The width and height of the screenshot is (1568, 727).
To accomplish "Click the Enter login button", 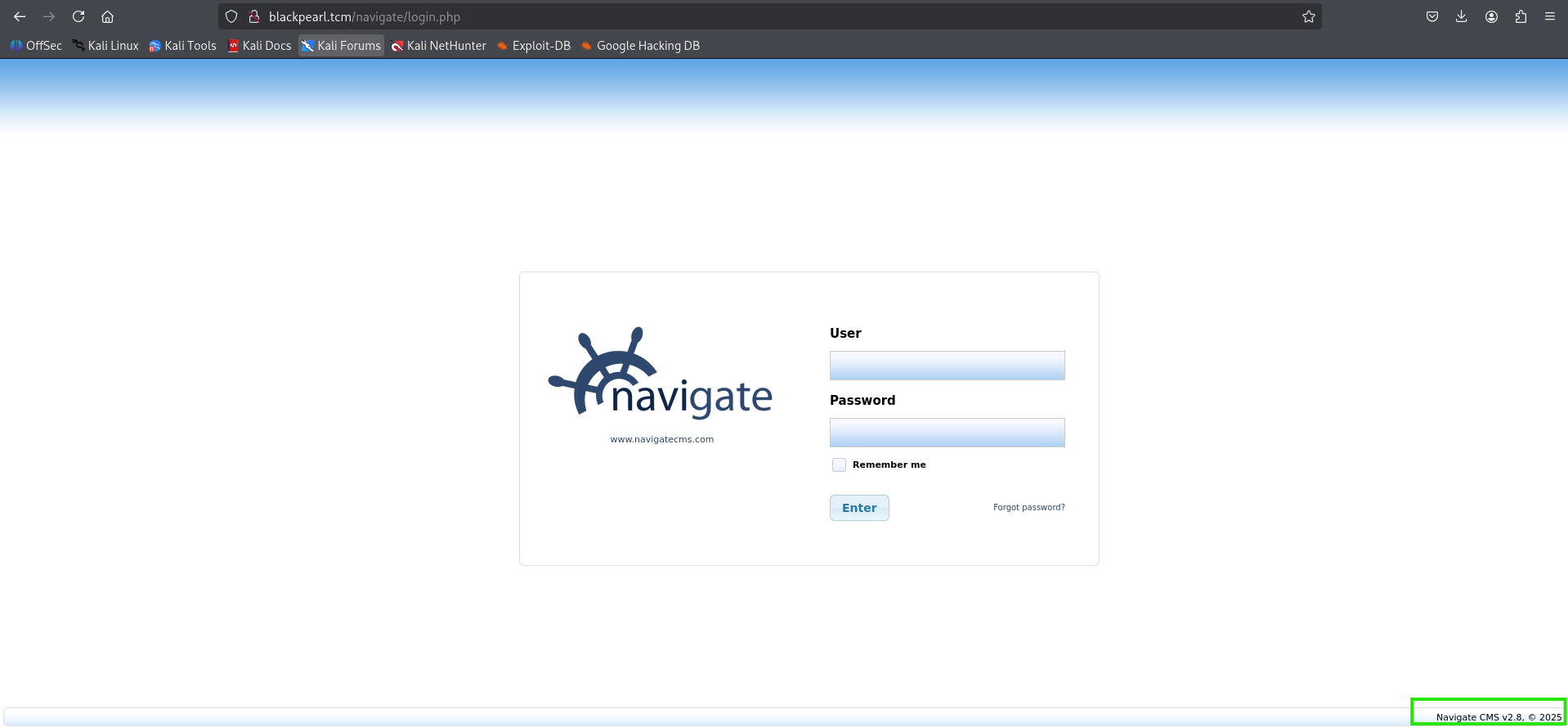I will 859,508.
